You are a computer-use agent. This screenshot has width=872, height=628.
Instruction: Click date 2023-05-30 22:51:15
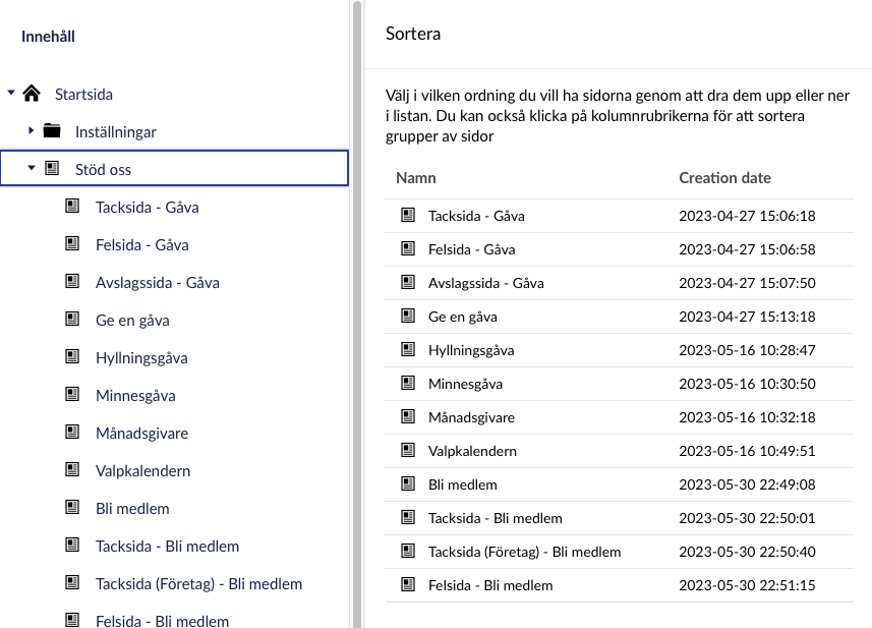click(747, 585)
